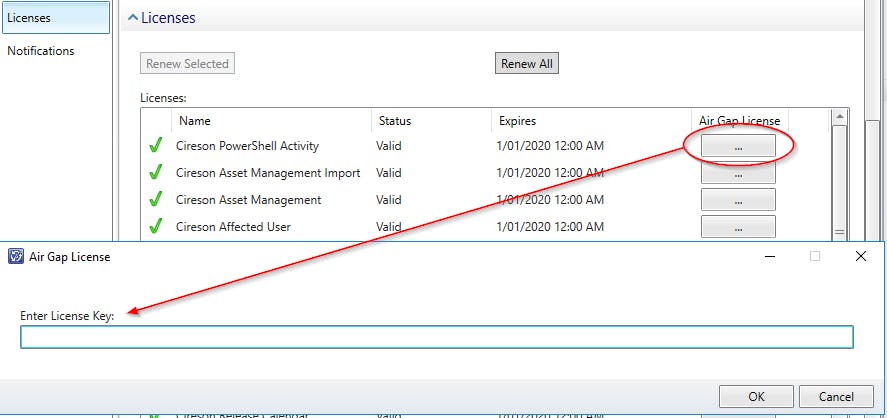Confirm the license key with OK

756,397
